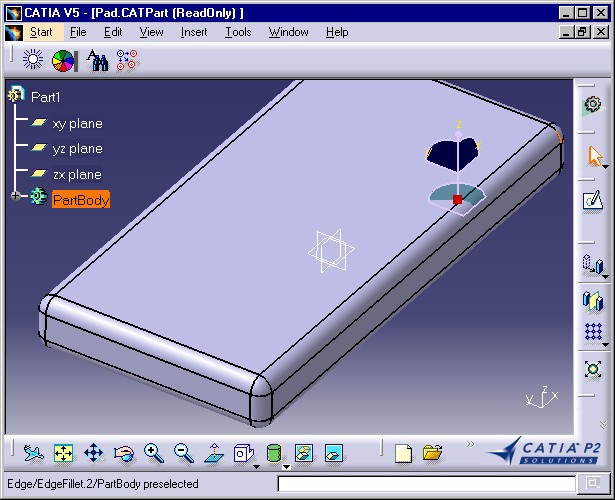Select the xy plane in tree
This screenshot has width=615, height=500.
pyautogui.click(x=77, y=124)
